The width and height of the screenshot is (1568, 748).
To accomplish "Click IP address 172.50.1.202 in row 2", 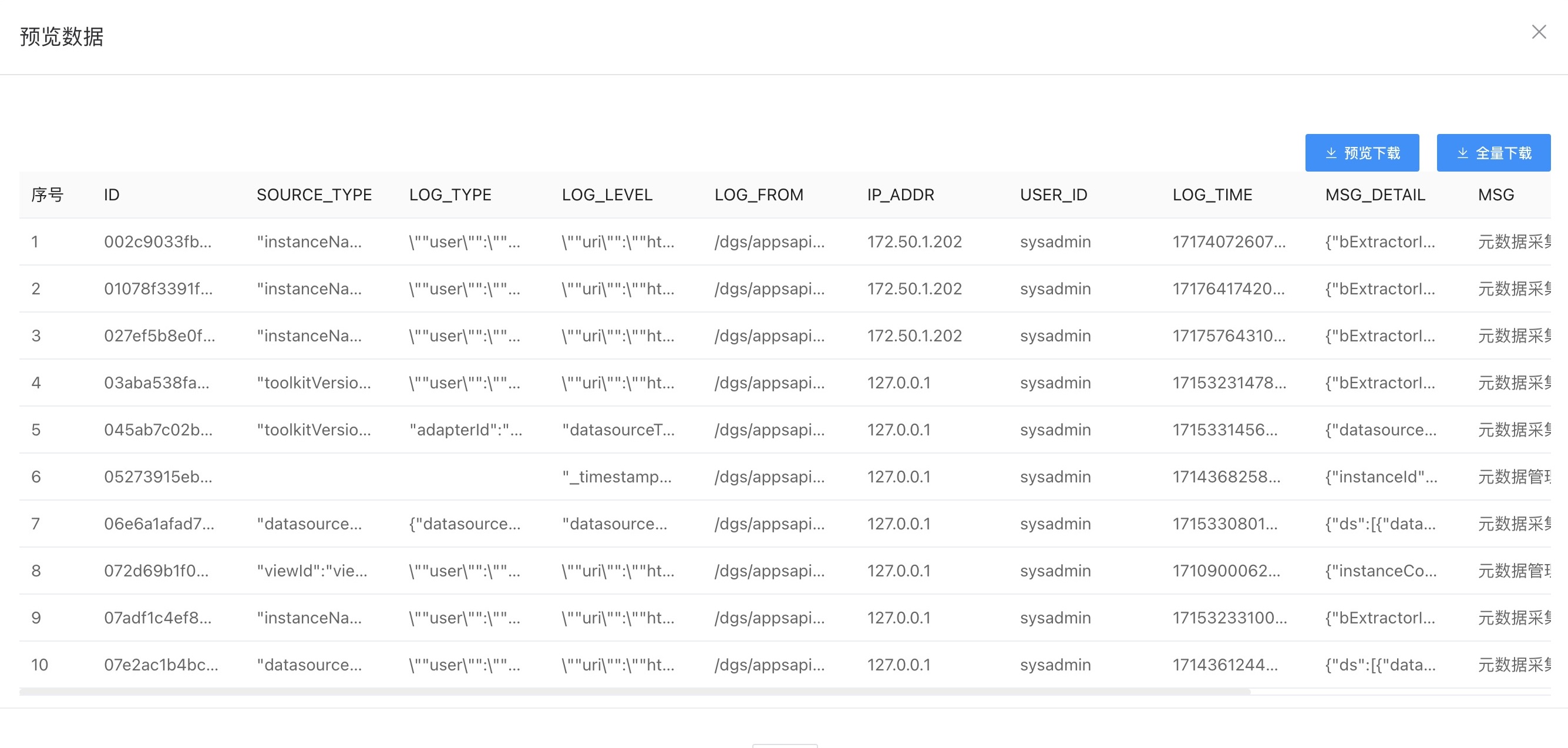I will pos(914,289).
